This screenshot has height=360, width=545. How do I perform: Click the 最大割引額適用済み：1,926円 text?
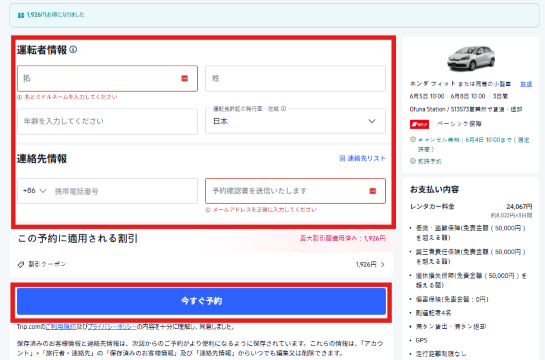342,238
